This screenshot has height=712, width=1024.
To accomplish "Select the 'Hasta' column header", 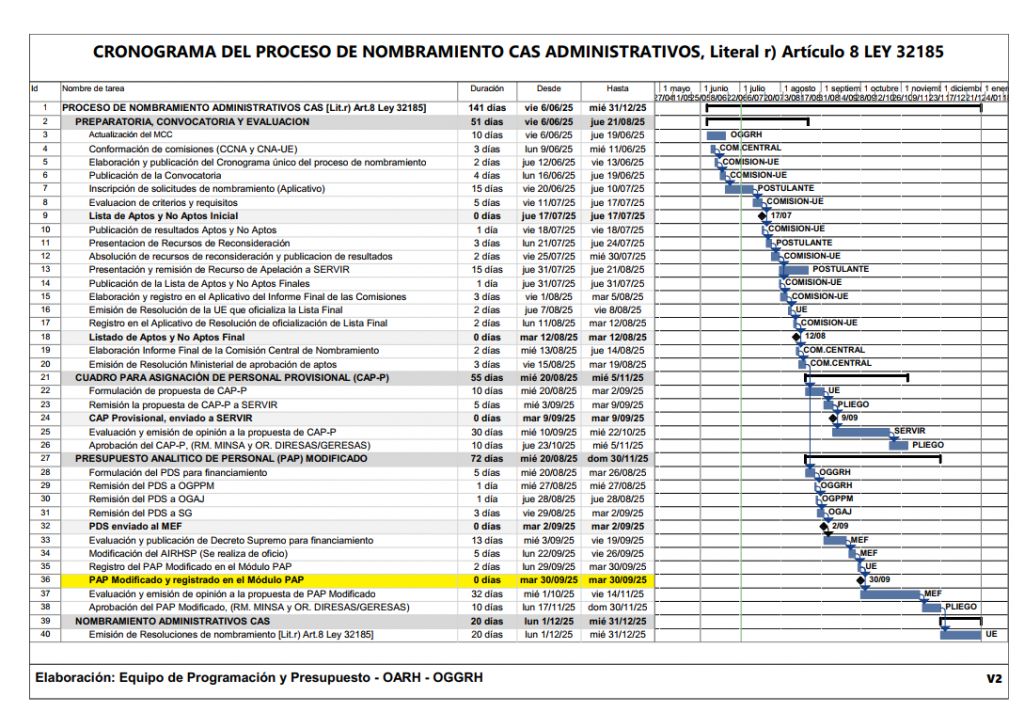I will click(617, 89).
